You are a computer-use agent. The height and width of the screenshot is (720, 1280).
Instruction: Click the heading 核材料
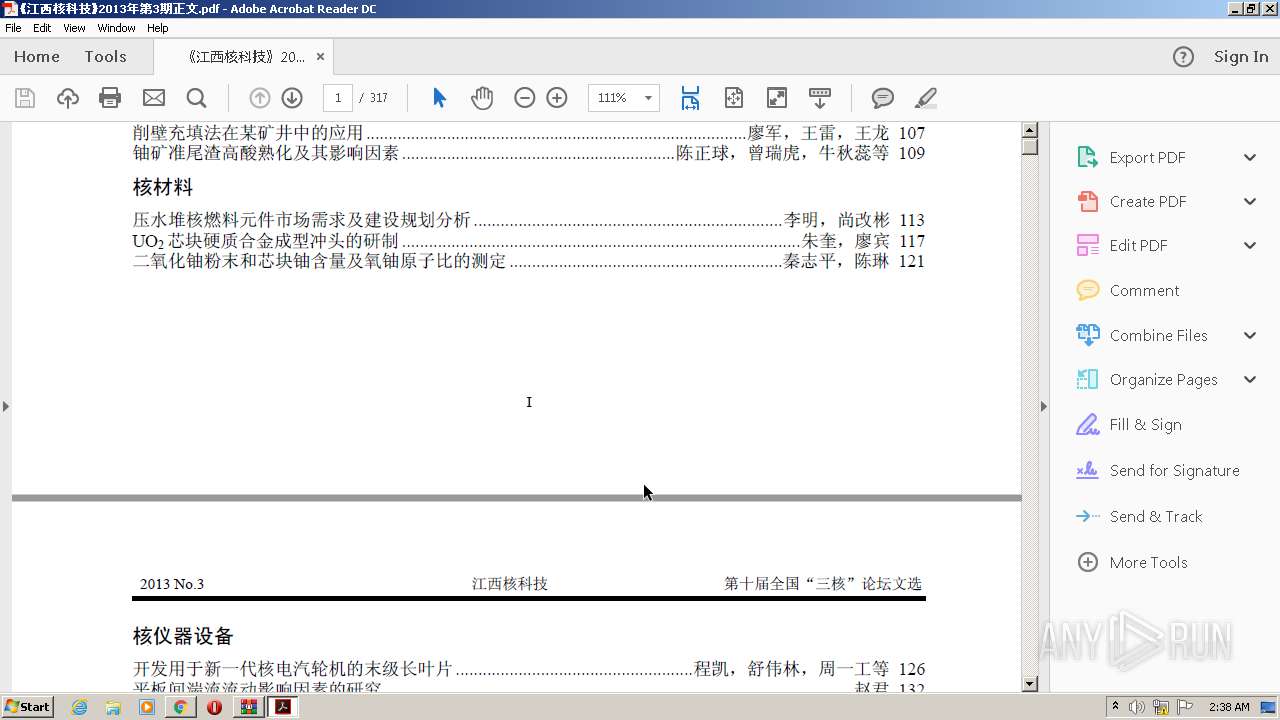[x=163, y=187]
